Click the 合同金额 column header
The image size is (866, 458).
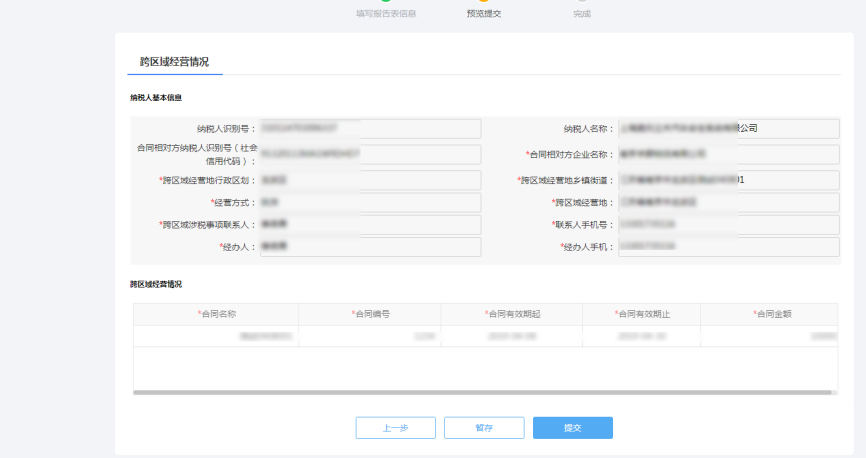[x=769, y=314]
